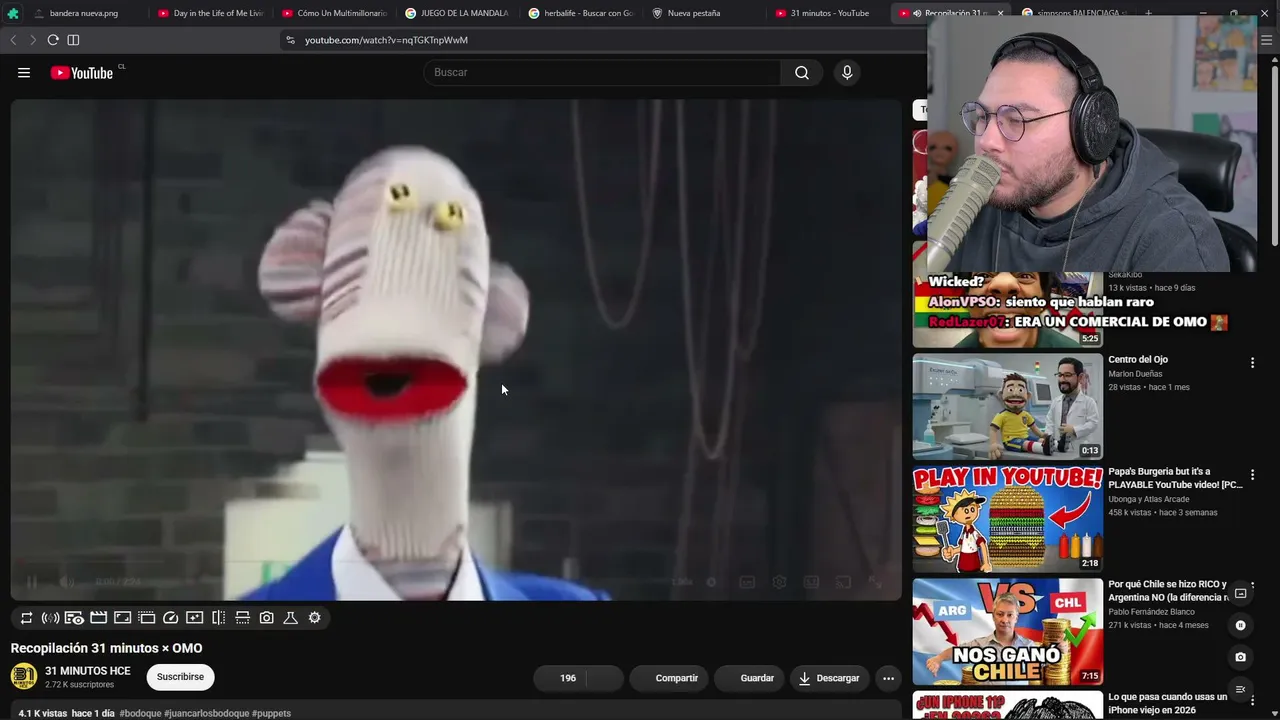
Task: Open the #bodoque hashtag
Action: coord(140,714)
